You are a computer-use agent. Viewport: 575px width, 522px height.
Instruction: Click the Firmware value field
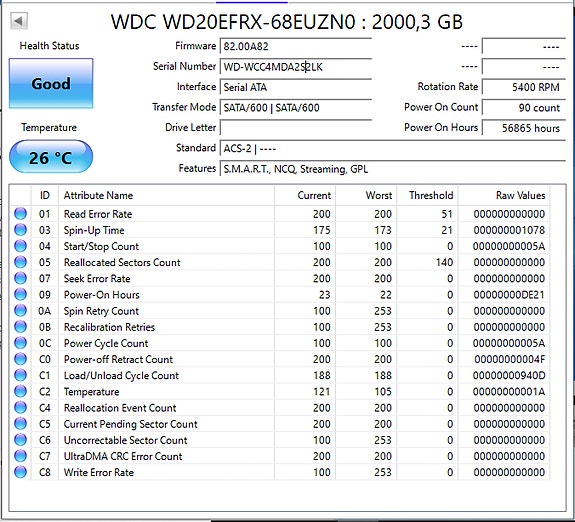point(296,47)
